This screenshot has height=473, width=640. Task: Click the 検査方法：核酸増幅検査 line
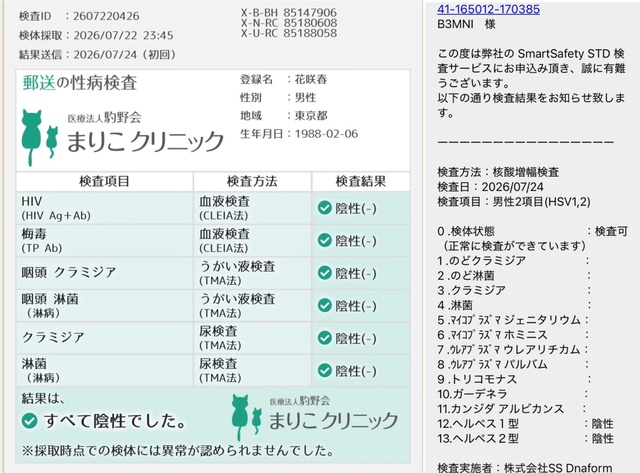498,172
